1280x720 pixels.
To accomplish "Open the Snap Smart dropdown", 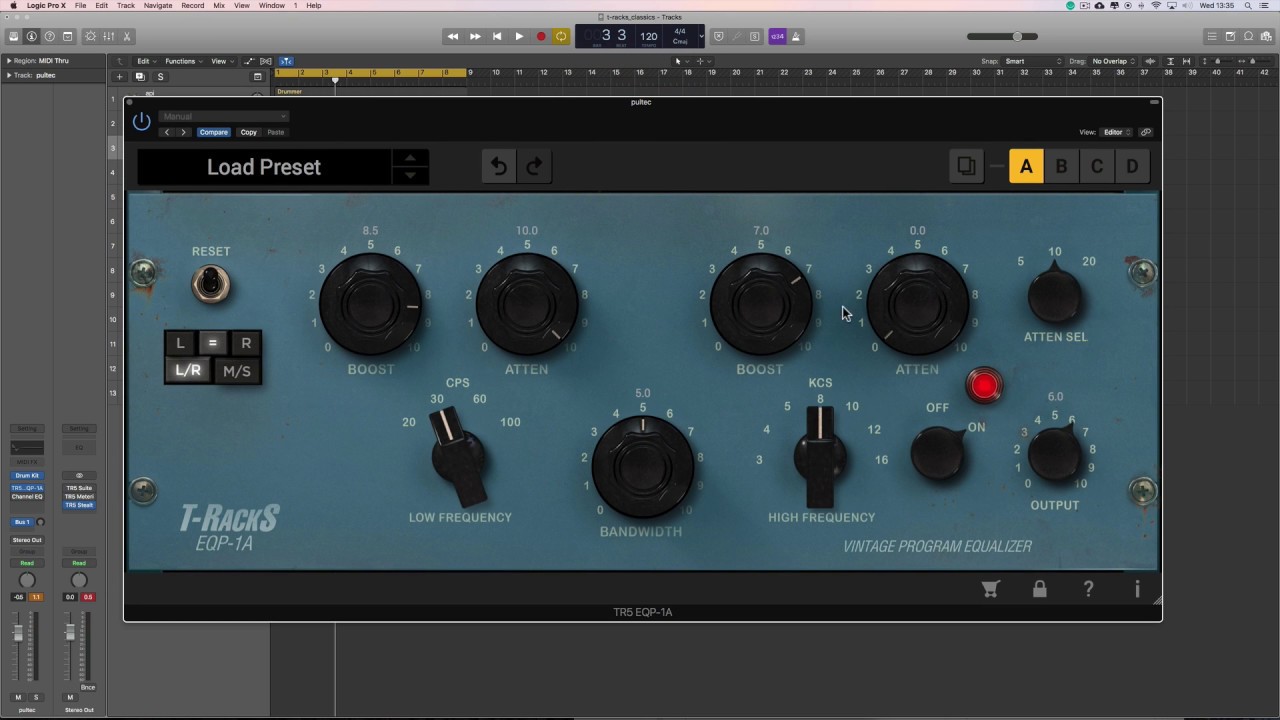I will [1034, 61].
